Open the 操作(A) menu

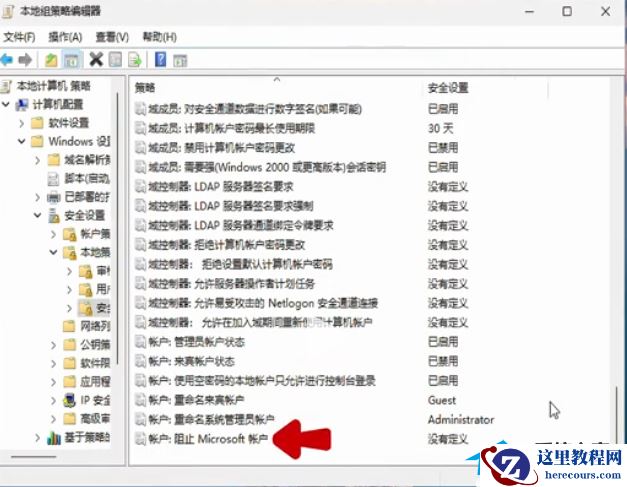point(65,37)
